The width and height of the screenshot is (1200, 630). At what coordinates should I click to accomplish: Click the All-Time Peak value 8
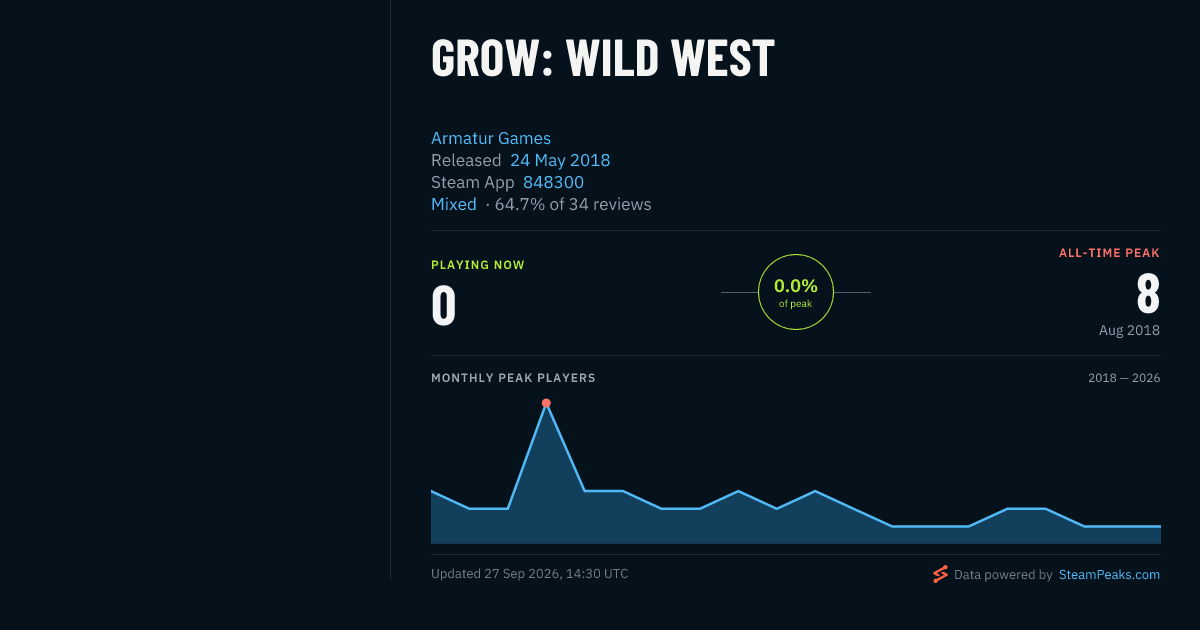coord(1148,294)
